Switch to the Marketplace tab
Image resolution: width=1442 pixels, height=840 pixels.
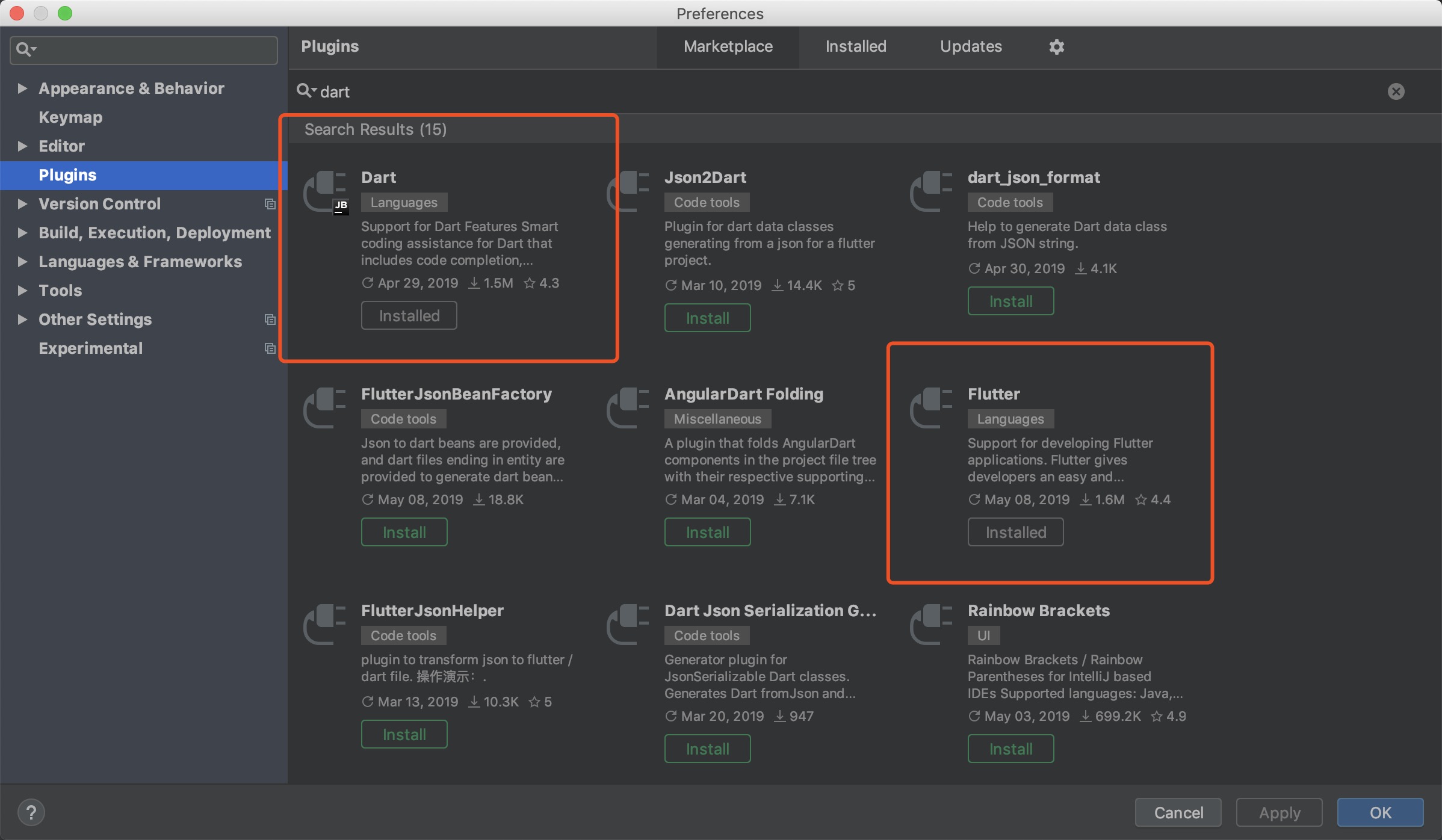728,46
